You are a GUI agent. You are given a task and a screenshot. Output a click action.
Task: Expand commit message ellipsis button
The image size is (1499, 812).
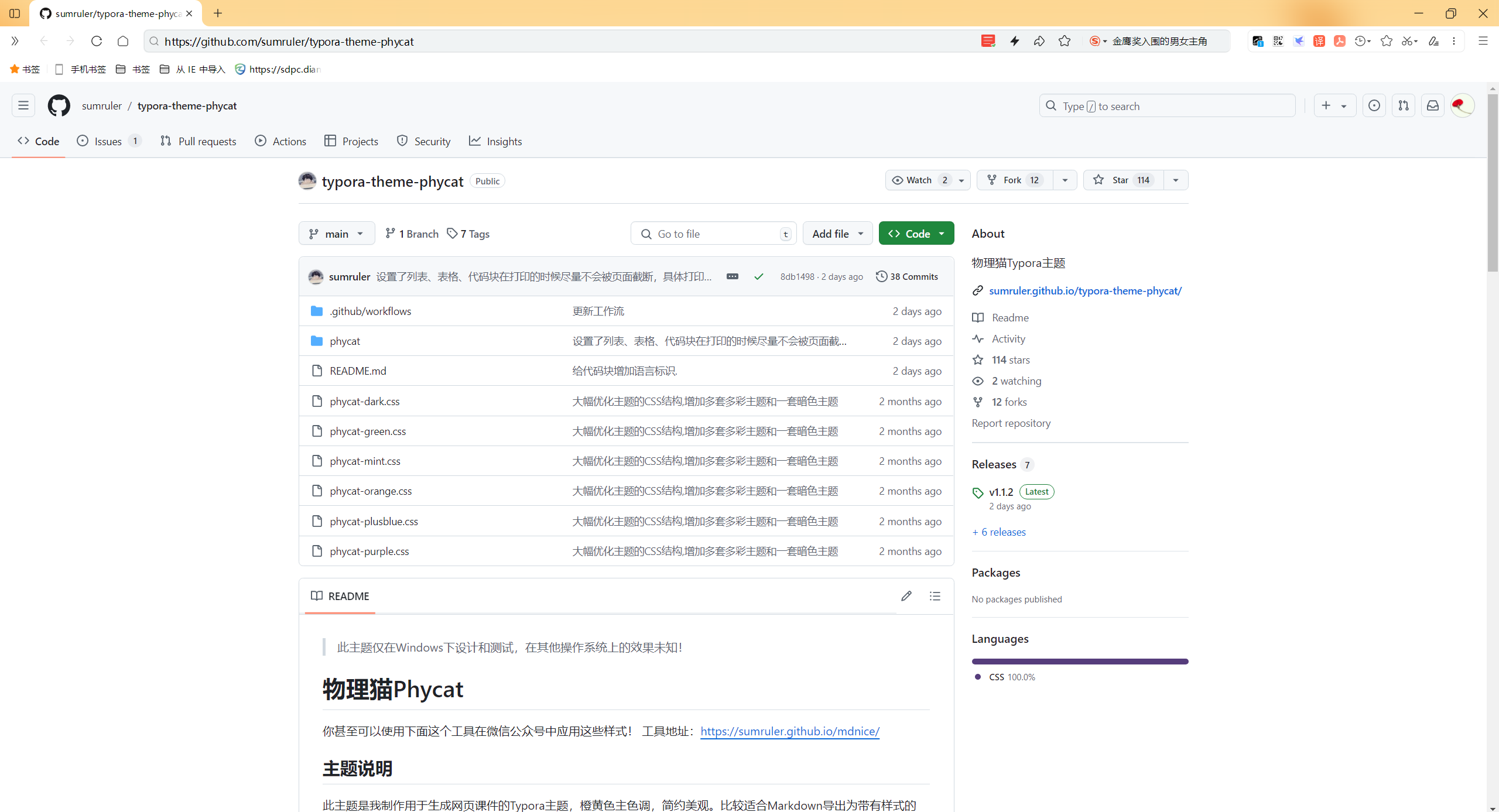(733, 276)
